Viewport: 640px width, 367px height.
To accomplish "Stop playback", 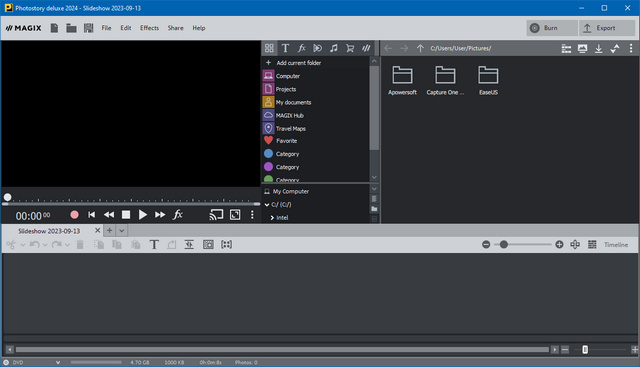I will pos(126,215).
